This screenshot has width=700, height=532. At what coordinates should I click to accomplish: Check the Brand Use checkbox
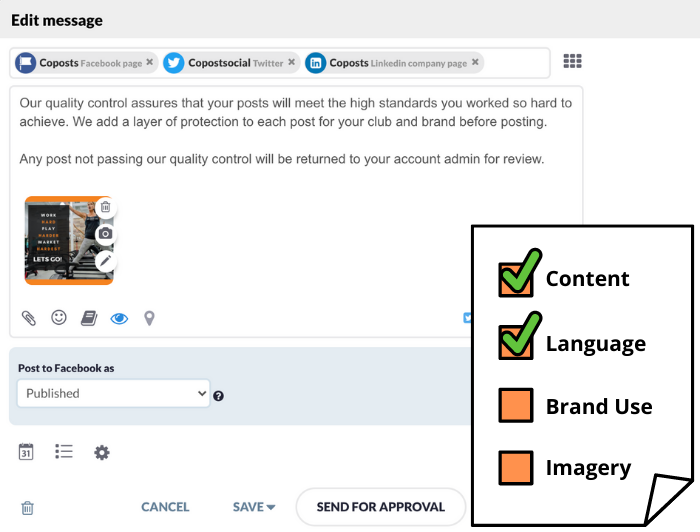515,406
